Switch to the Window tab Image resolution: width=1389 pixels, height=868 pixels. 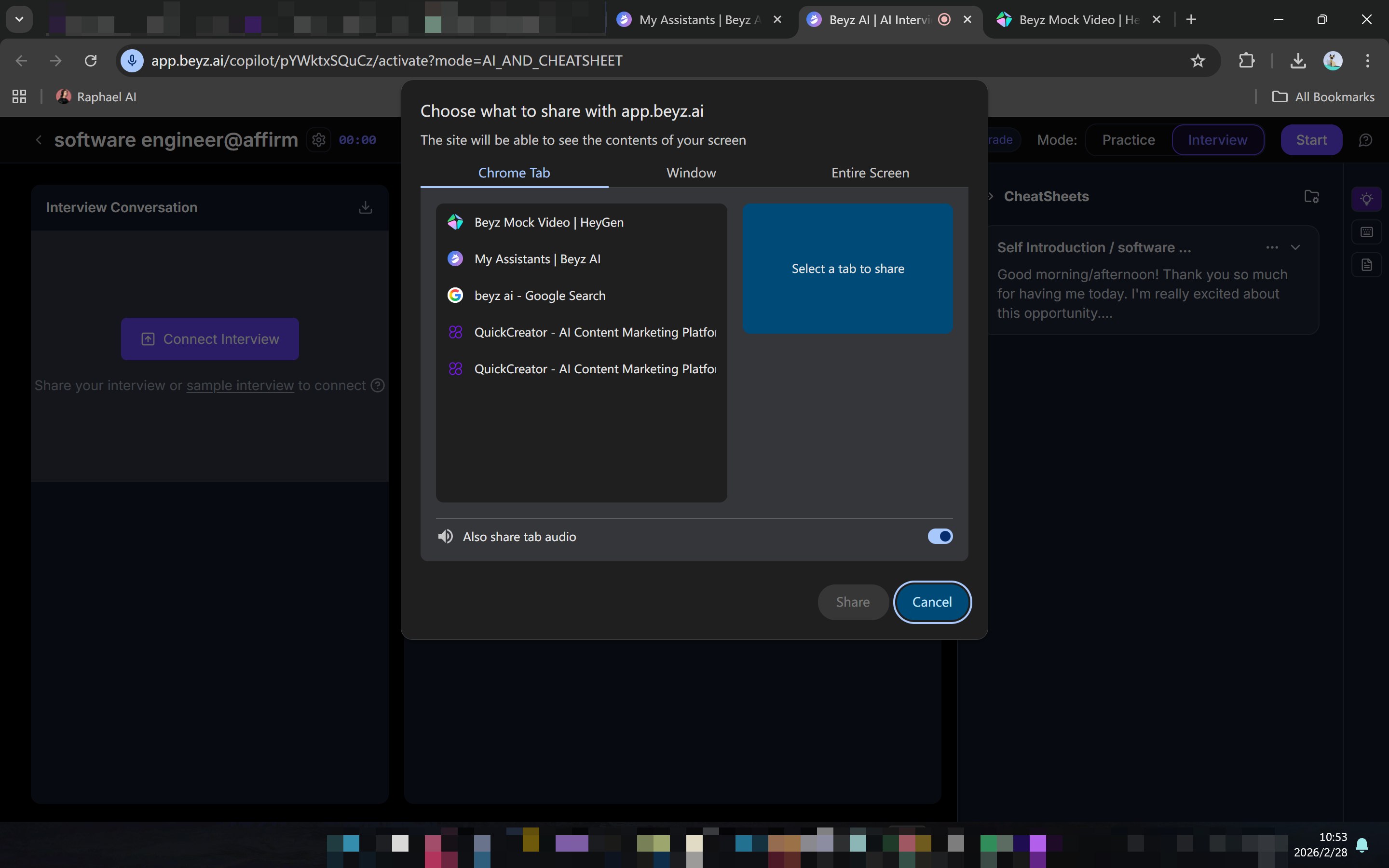691,173
